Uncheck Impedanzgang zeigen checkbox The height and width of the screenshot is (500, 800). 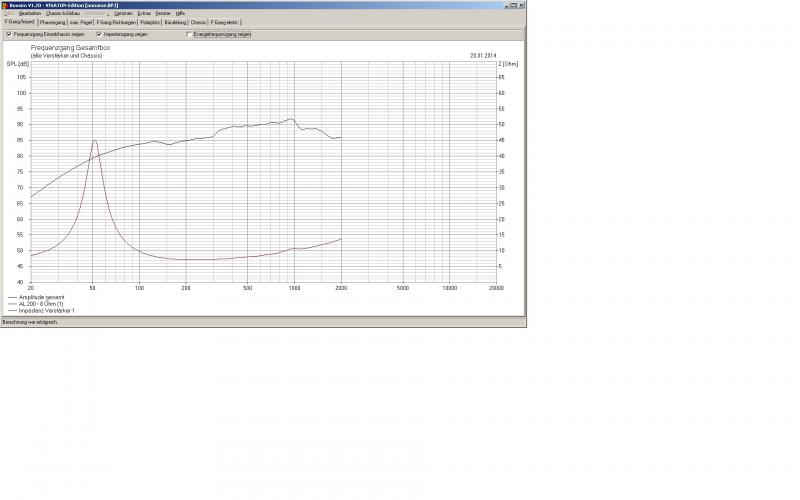tap(98, 34)
